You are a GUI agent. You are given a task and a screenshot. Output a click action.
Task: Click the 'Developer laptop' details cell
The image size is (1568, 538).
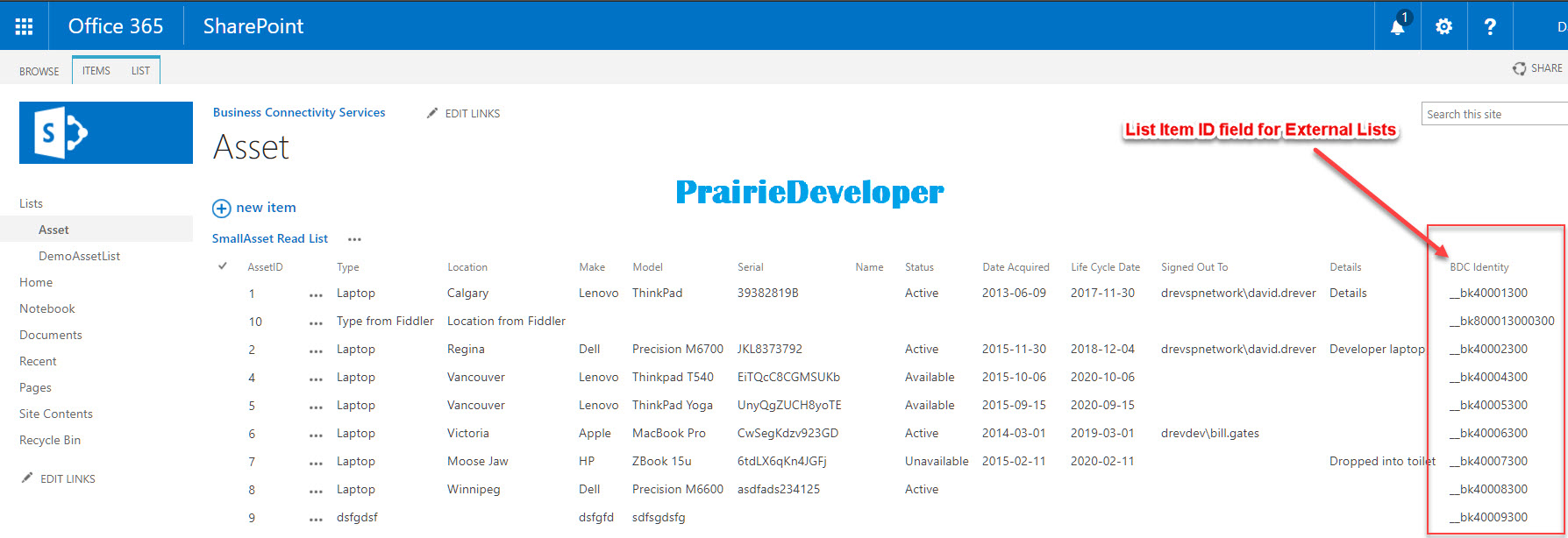(1377, 349)
